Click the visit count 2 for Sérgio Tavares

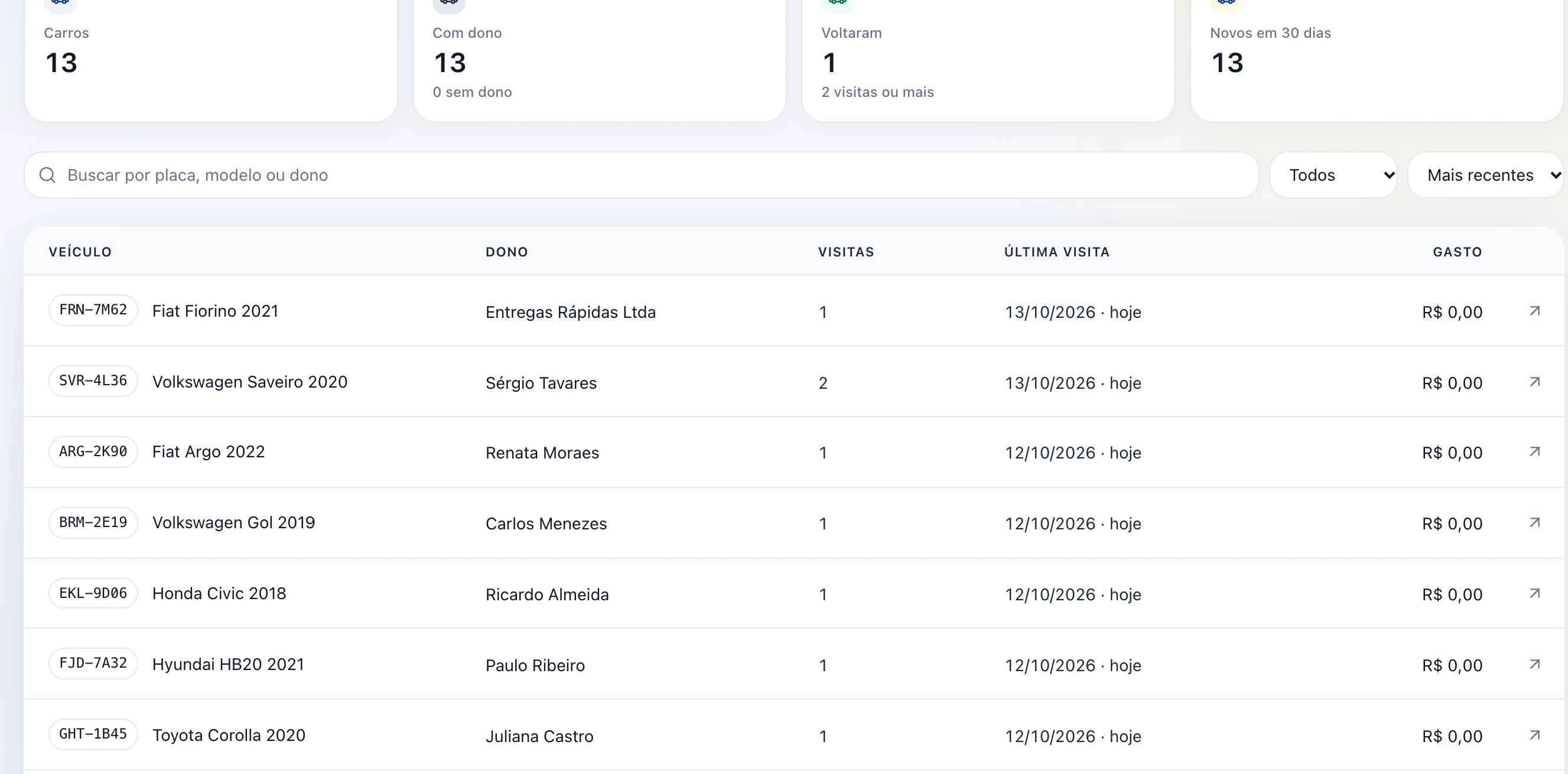(823, 383)
